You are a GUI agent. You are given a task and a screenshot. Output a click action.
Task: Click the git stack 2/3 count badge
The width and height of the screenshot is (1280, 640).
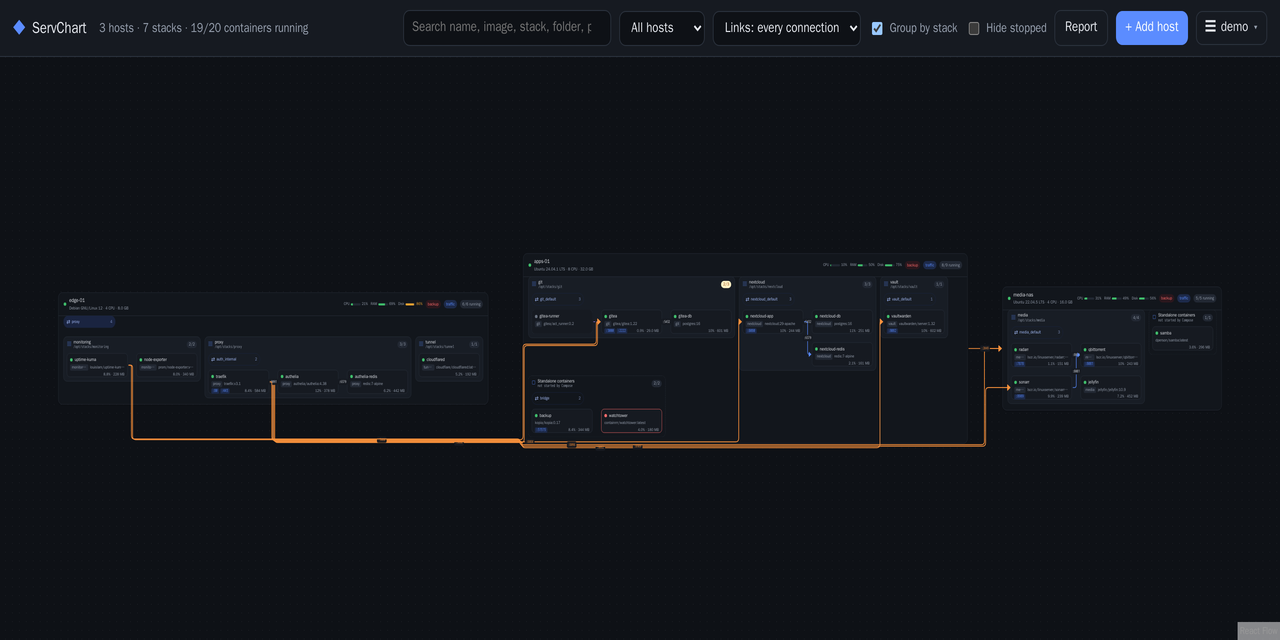726,284
